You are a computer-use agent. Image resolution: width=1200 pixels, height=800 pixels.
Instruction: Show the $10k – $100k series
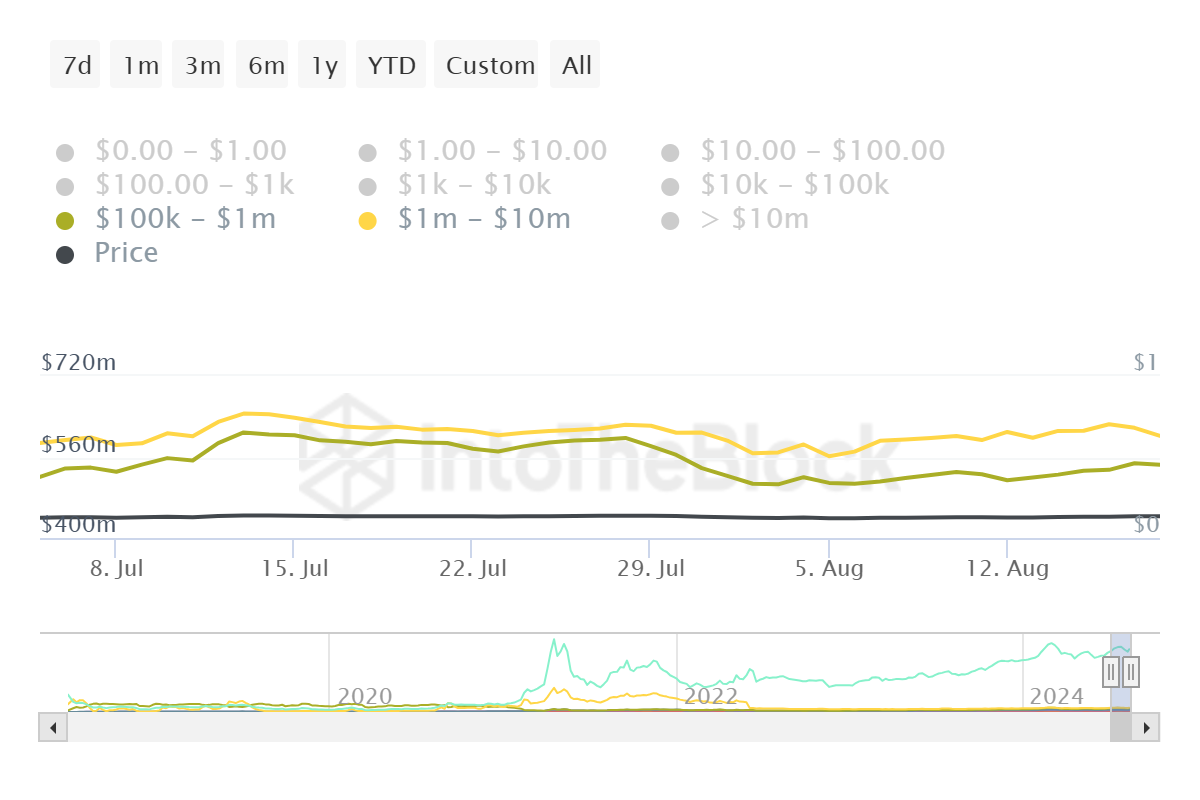[x=794, y=185]
